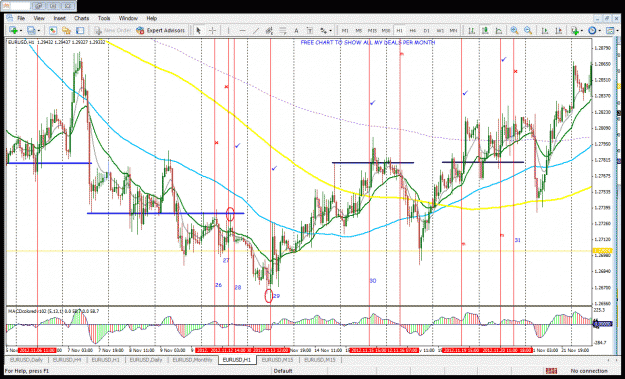Switch chart to Line Chart mode

tap(498, 30)
